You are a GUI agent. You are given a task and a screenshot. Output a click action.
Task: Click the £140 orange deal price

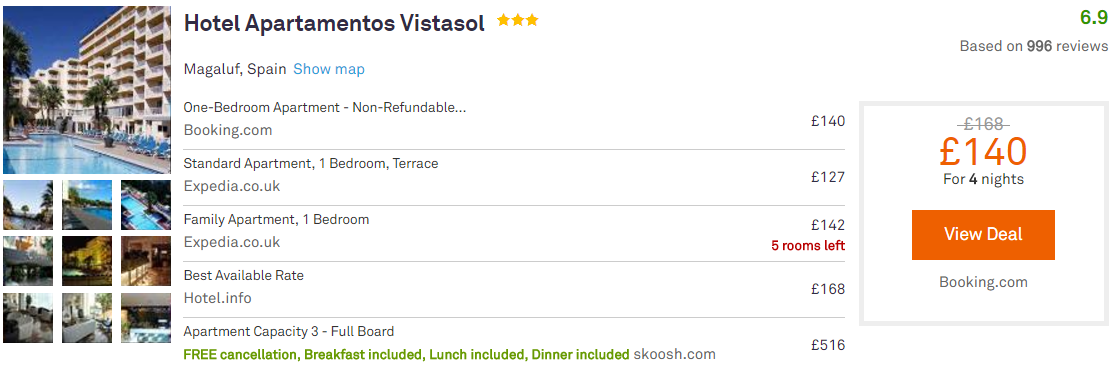coord(983,150)
